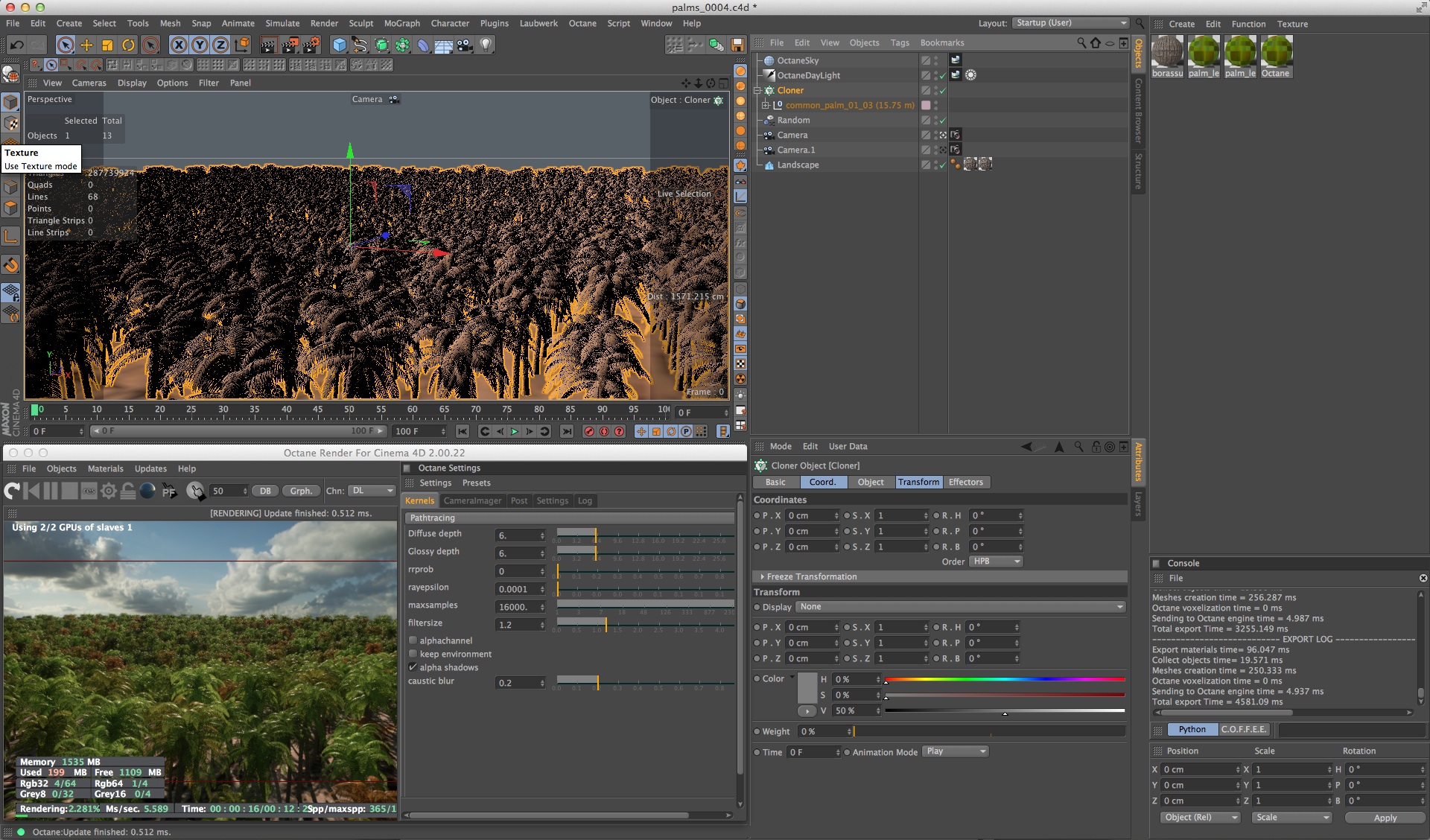
Task: Uncheck alpha shadows option
Action: tap(413, 667)
